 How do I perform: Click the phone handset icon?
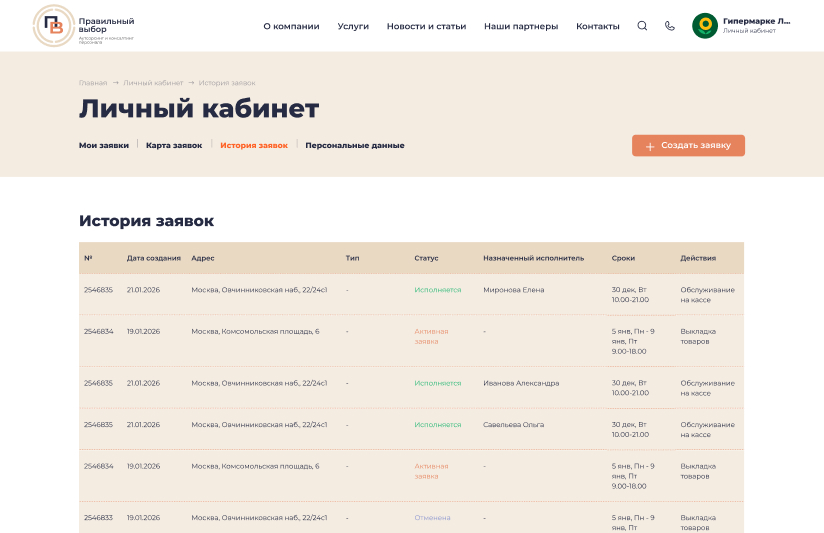click(x=670, y=26)
